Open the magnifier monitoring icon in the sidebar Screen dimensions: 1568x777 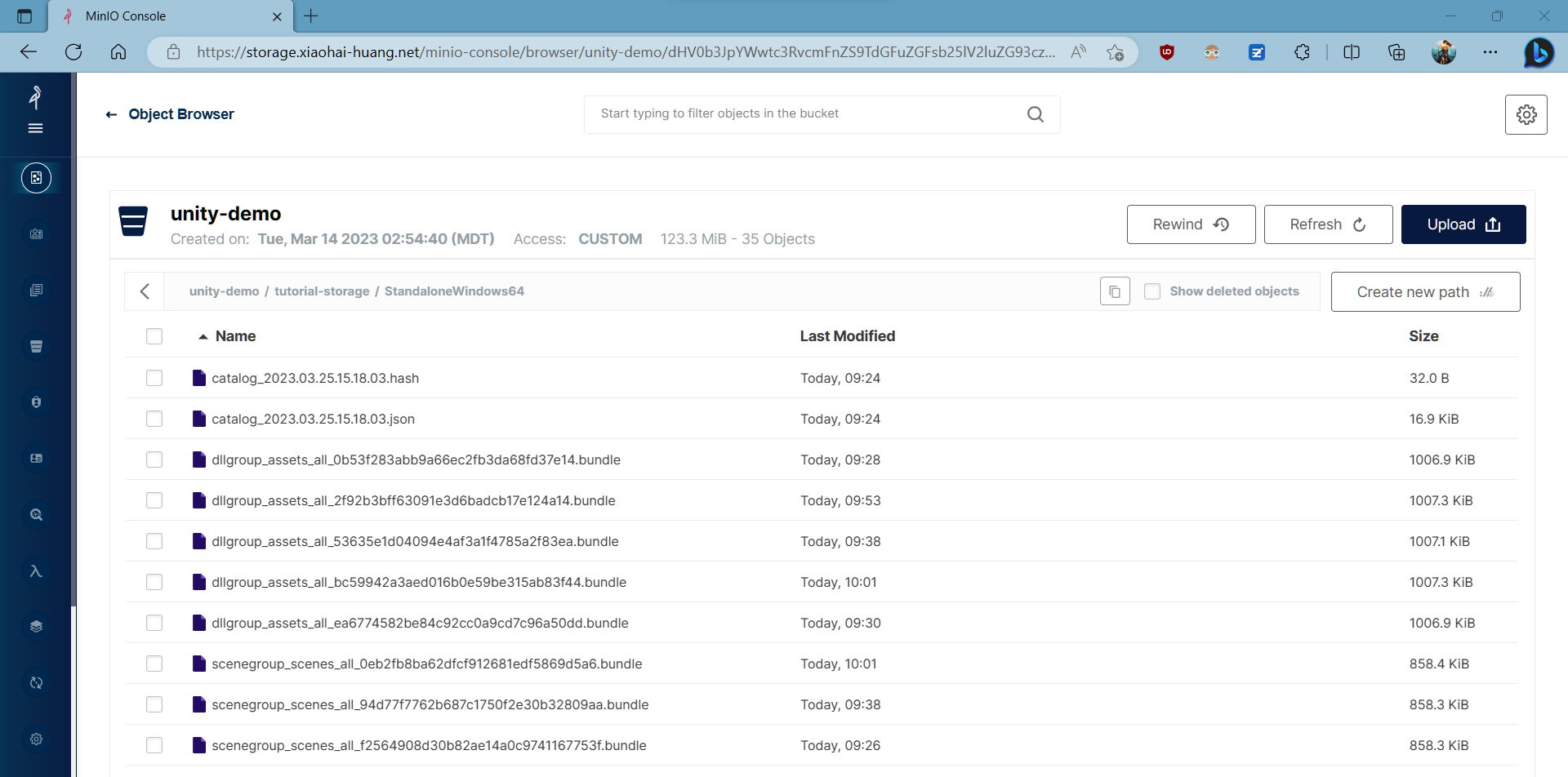tap(36, 515)
